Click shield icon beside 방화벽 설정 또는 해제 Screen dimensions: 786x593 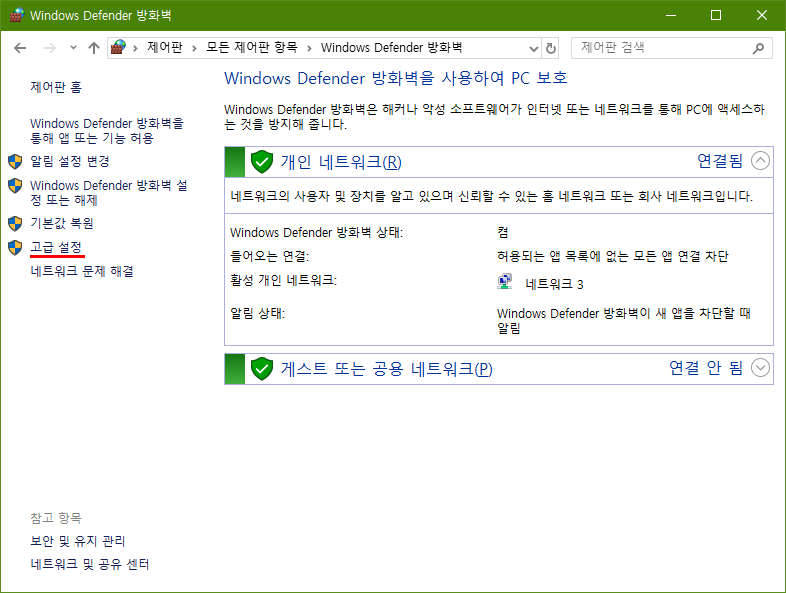tap(15, 185)
